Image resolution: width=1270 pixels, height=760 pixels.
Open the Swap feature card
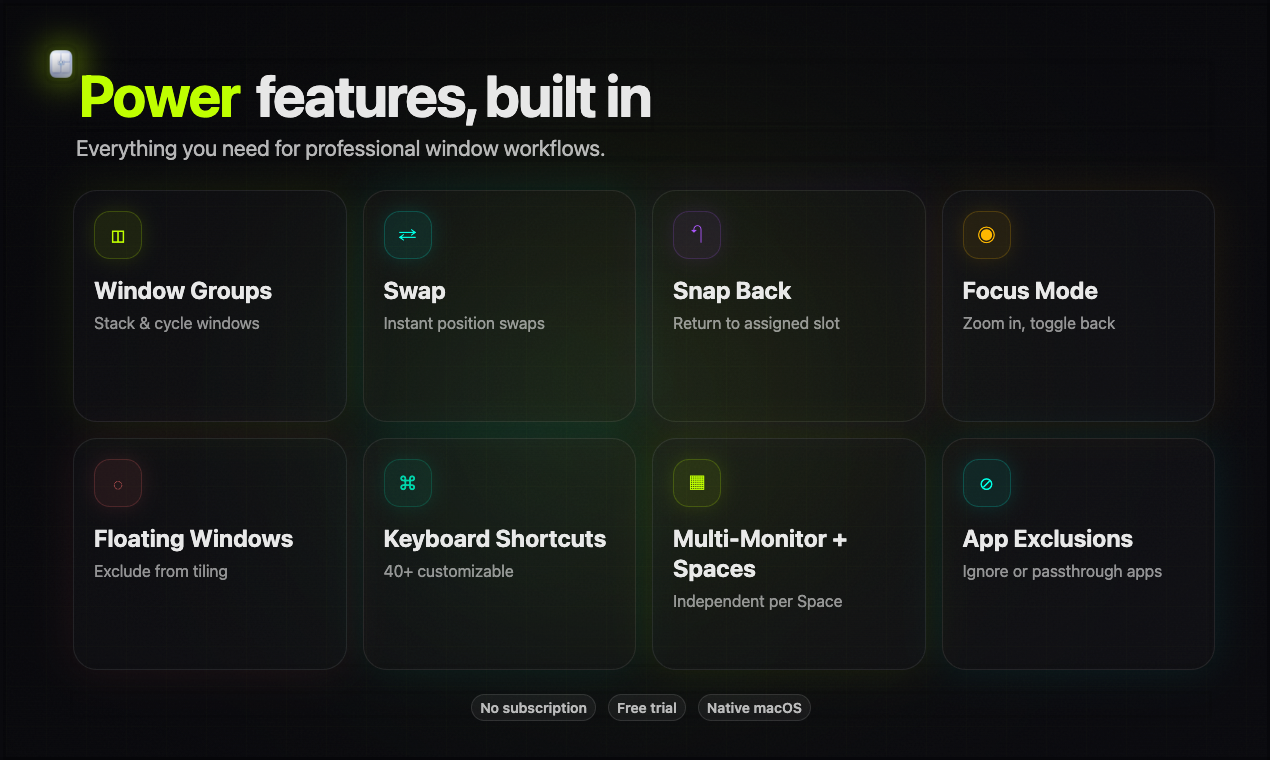point(499,305)
